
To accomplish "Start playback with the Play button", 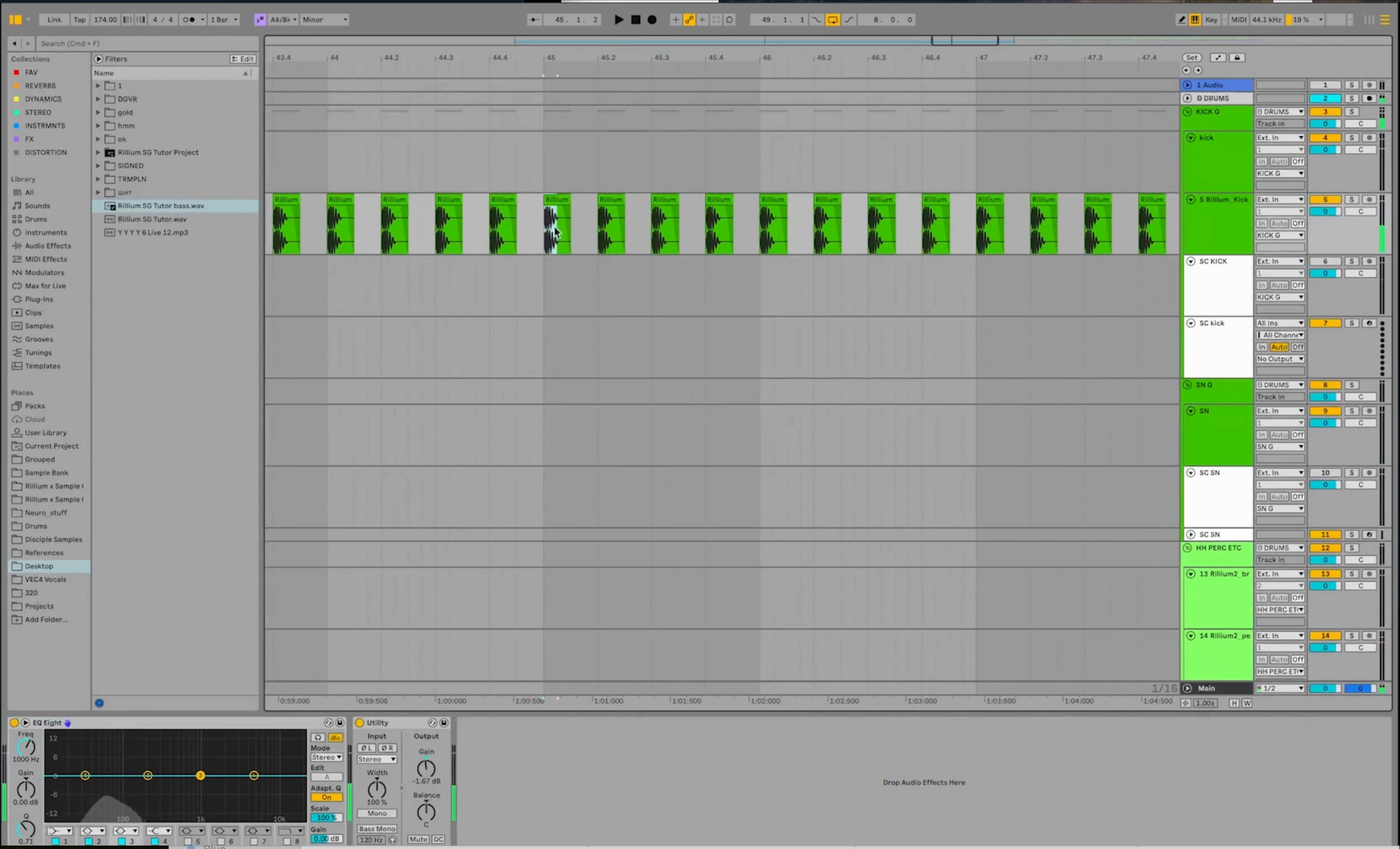I will coord(619,20).
